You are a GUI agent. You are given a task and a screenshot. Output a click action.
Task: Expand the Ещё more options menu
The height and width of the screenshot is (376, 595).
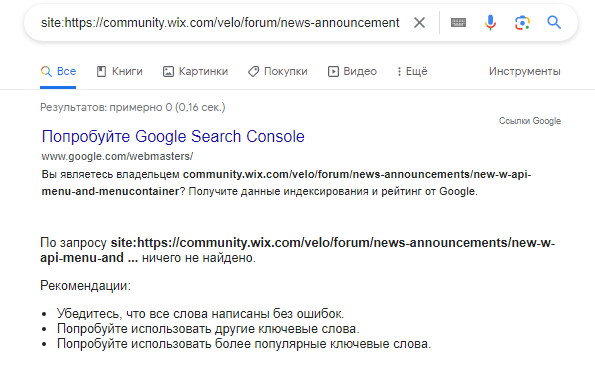click(412, 71)
